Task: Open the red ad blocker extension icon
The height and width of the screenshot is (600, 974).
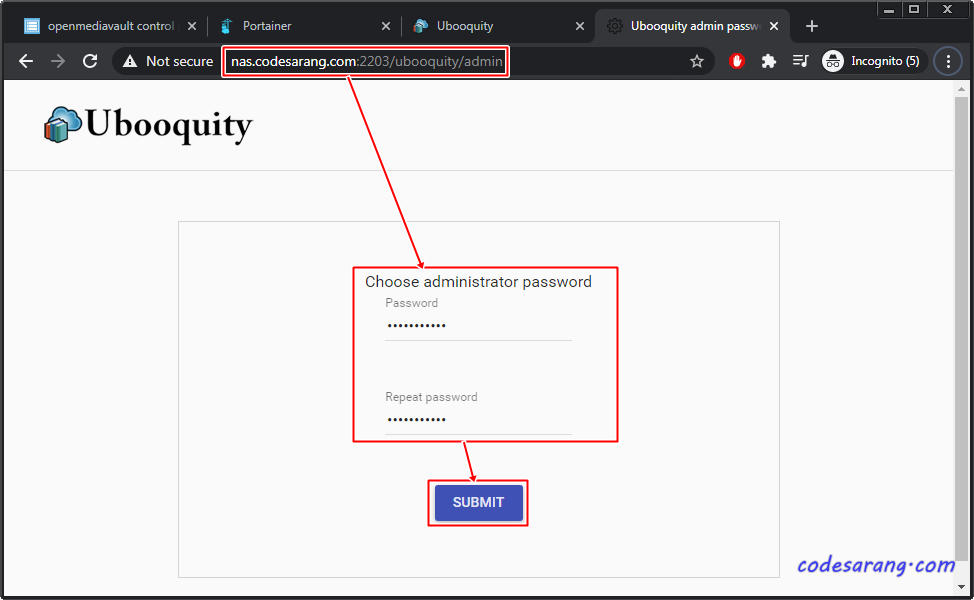Action: coord(737,61)
